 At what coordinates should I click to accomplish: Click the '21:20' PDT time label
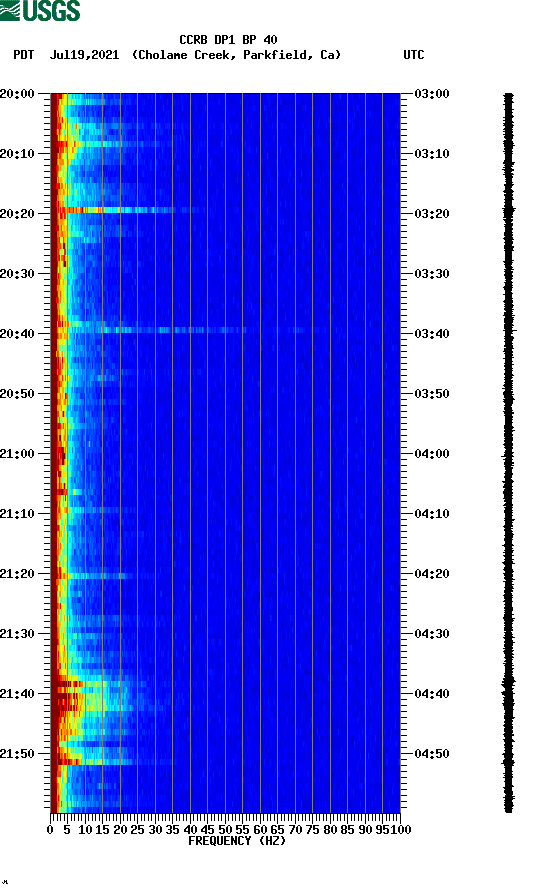18,574
